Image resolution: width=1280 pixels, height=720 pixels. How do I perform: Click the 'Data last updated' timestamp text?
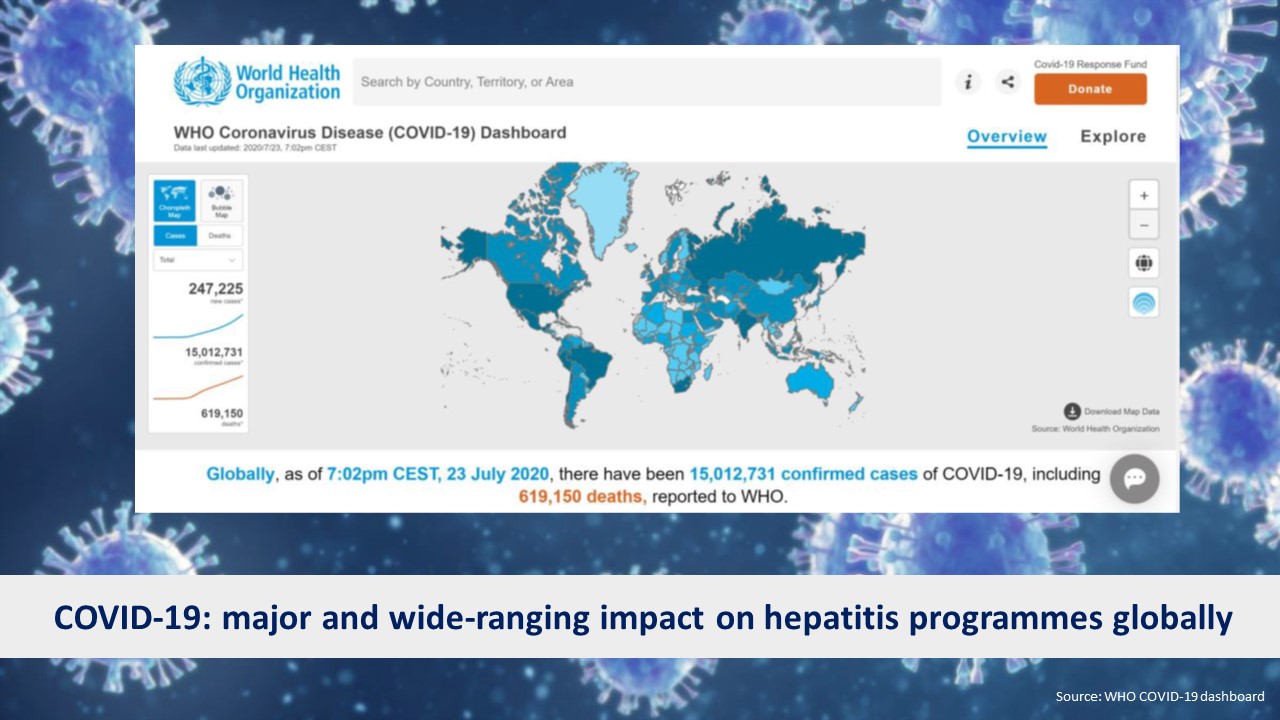[x=255, y=148]
